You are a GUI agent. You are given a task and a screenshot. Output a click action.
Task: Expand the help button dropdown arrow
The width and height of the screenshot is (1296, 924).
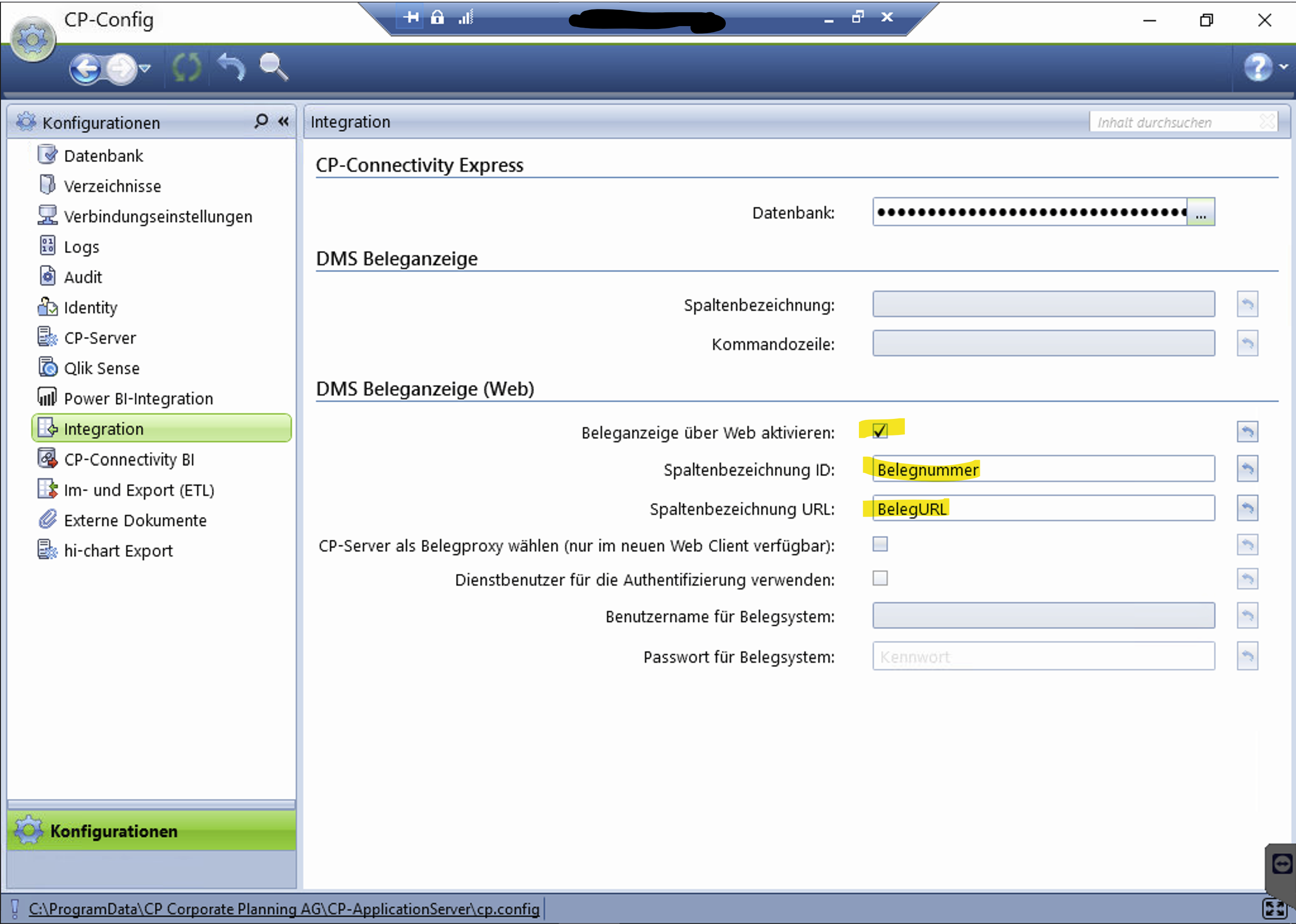(1284, 67)
